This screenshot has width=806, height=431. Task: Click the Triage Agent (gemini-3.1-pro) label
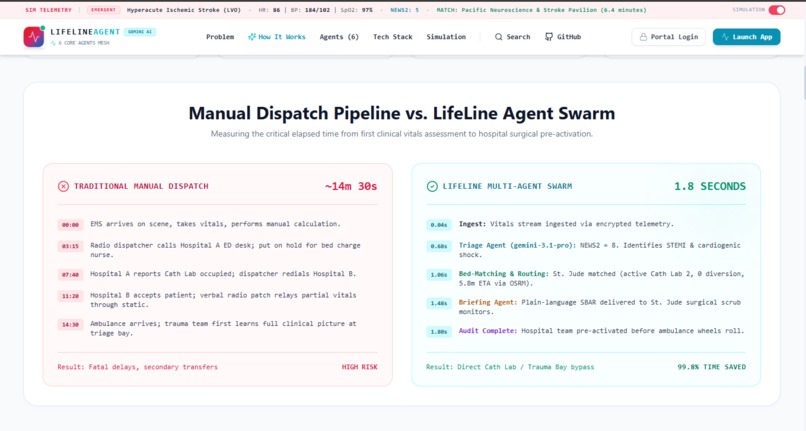(516, 245)
